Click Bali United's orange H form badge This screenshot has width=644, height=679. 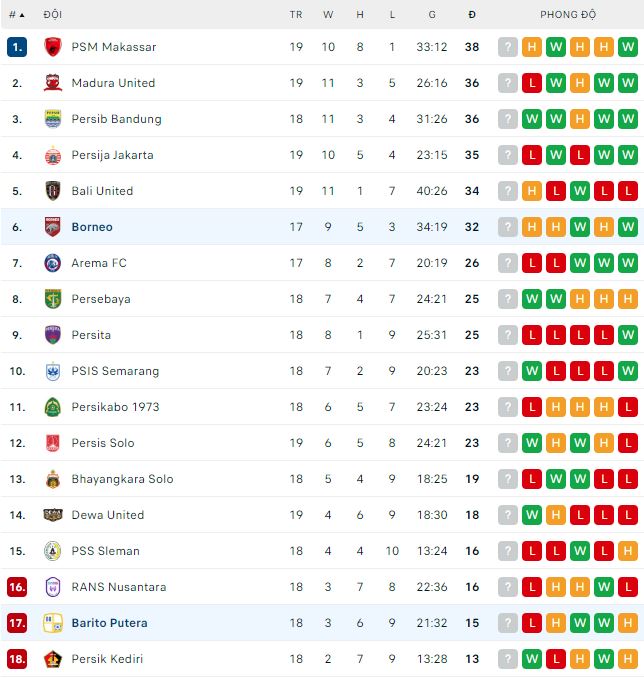pos(532,191)
